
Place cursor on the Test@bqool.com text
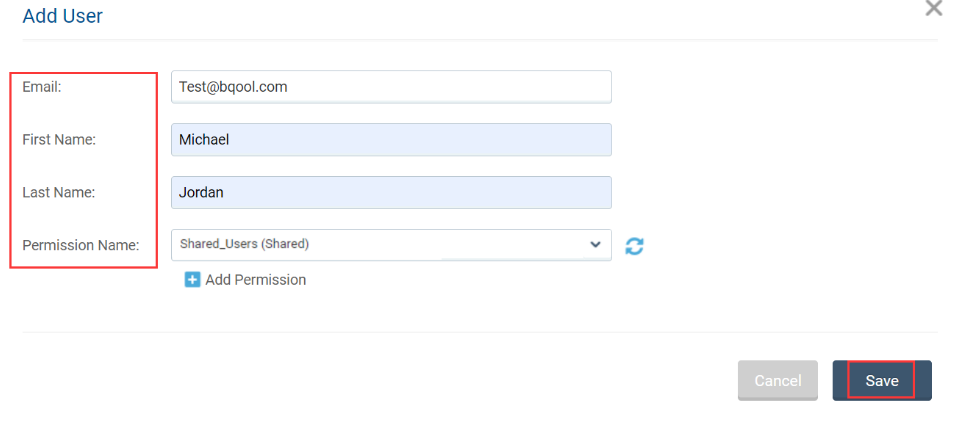point(233,87)
